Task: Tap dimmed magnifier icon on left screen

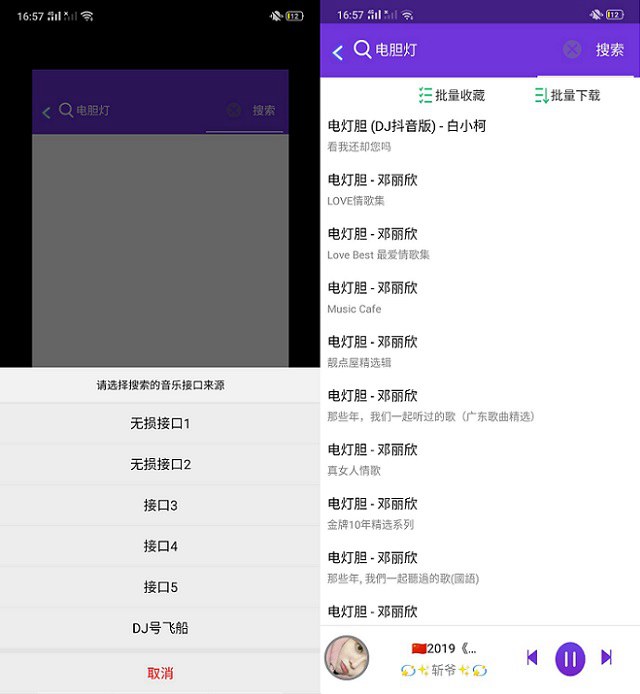Action: [x=66, y=110]
